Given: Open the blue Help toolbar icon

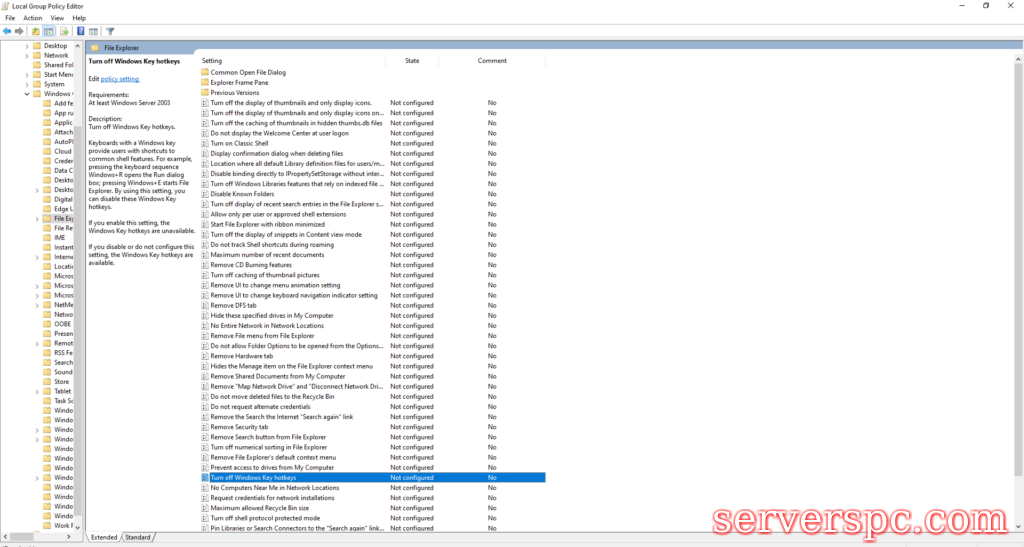Looking at the screenshot, I should click(x=80, y=31).
